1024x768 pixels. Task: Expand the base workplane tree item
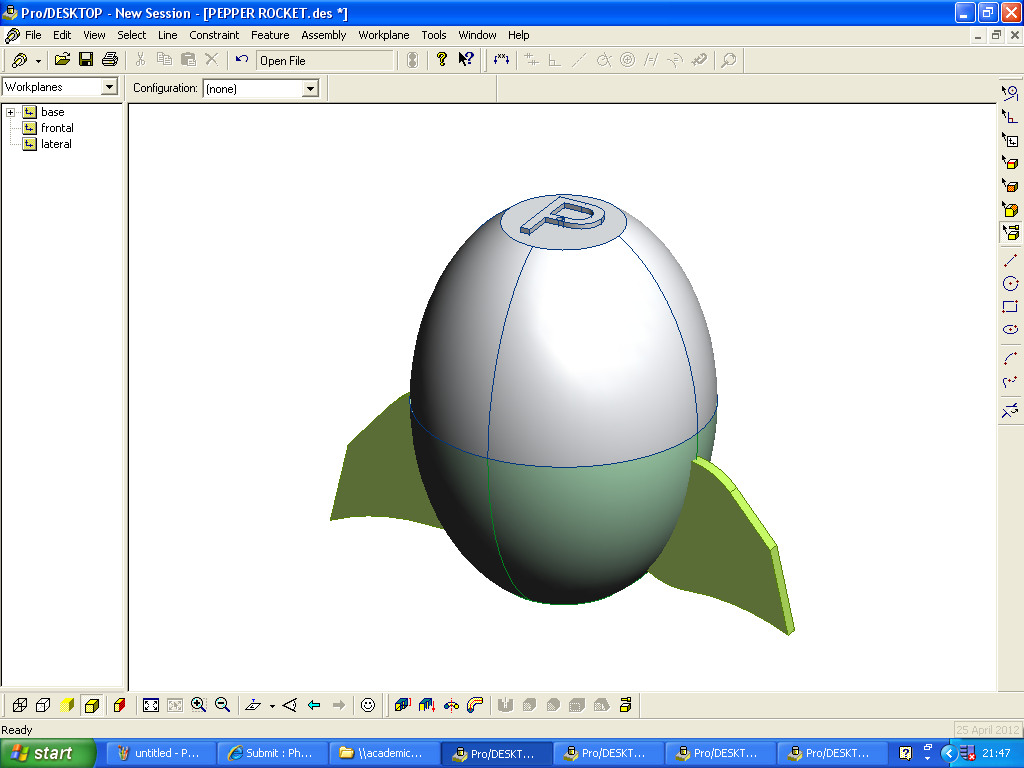pos(10,112)
